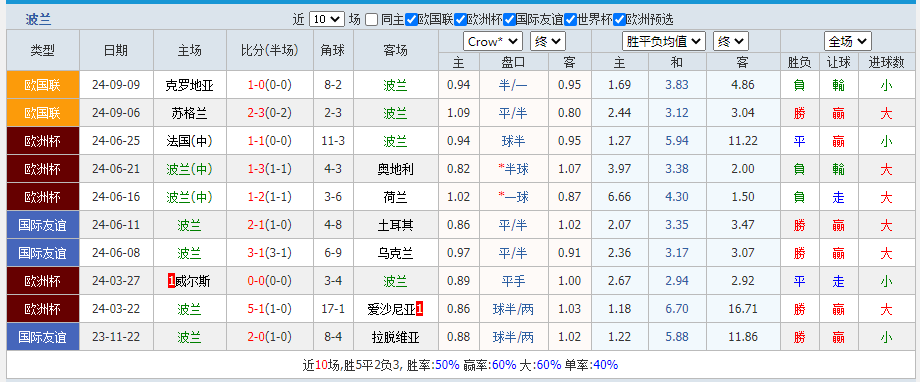
Task: Click the 克罗地亚 home team name
Action: (x=190, y=86)
